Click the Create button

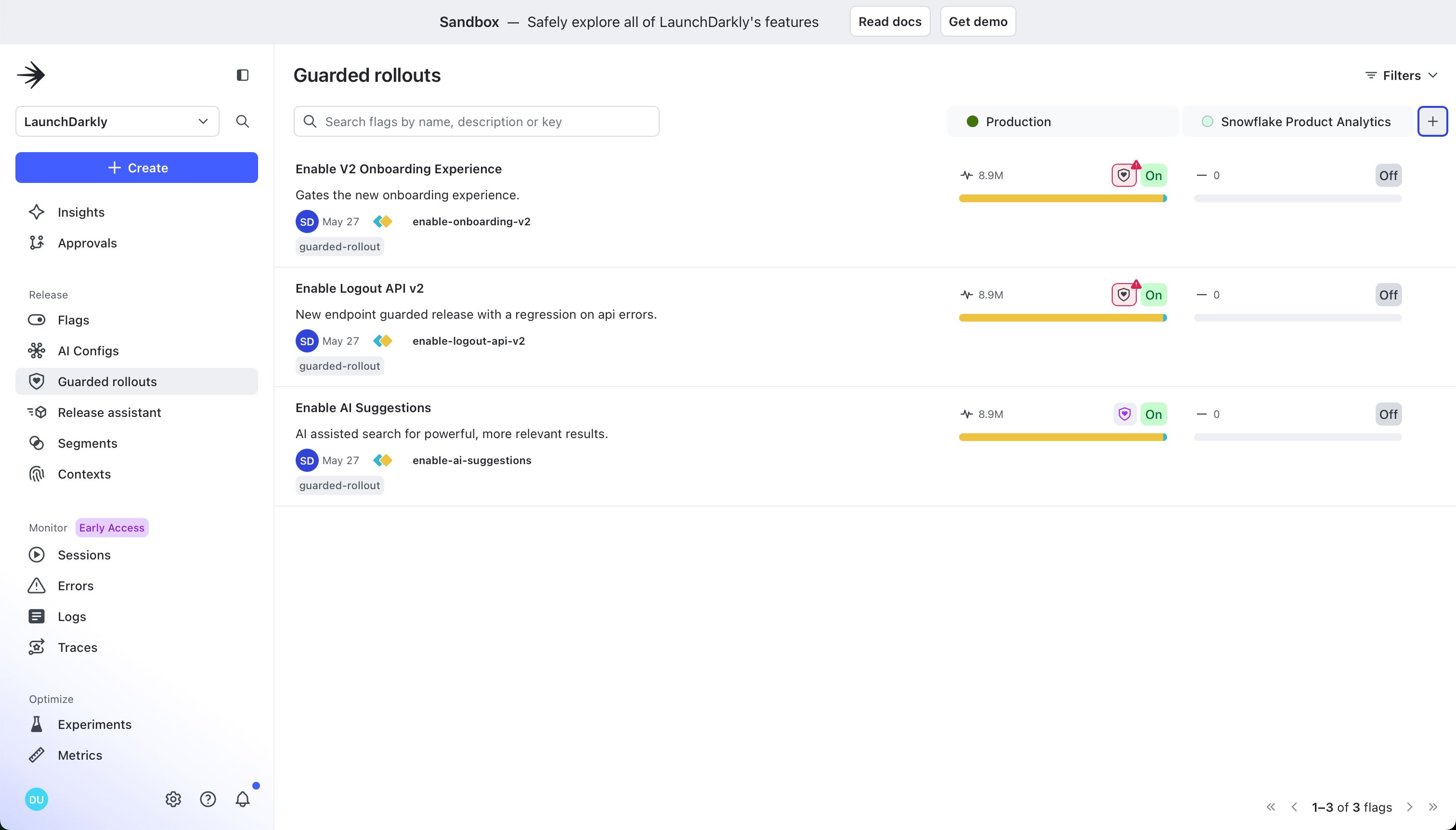pyautogui.click(x=137, y=168)
